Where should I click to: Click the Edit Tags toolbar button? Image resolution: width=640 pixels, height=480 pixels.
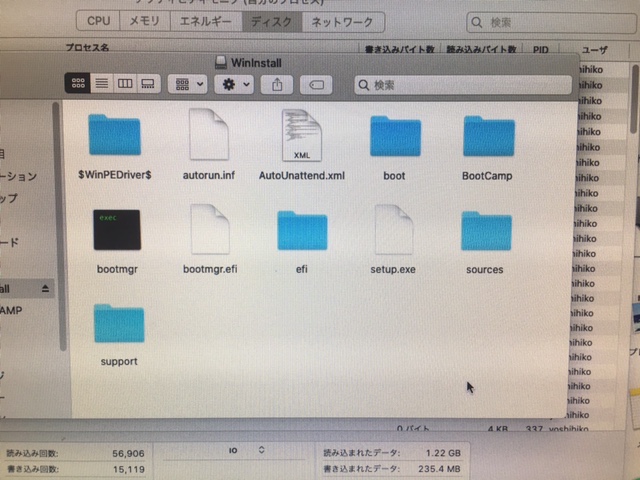[x=316, y=85]
